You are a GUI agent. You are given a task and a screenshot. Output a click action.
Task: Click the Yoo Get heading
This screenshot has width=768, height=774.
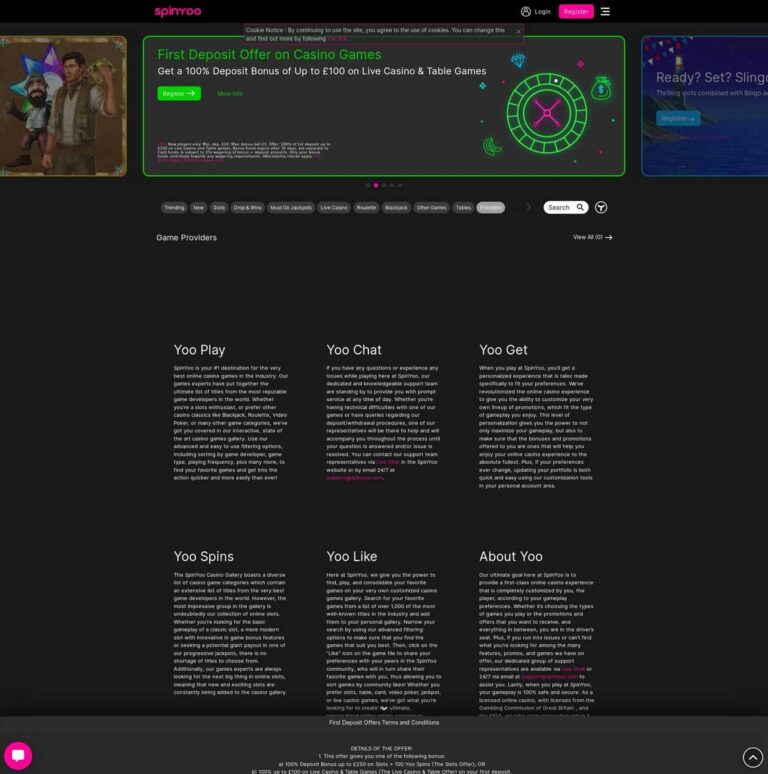tap(503, 350)
